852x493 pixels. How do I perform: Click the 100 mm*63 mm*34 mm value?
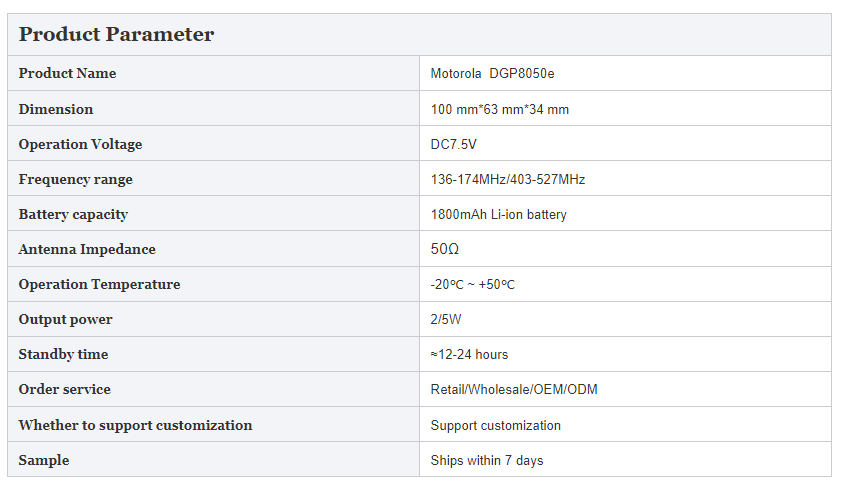(x=499, y=109)
